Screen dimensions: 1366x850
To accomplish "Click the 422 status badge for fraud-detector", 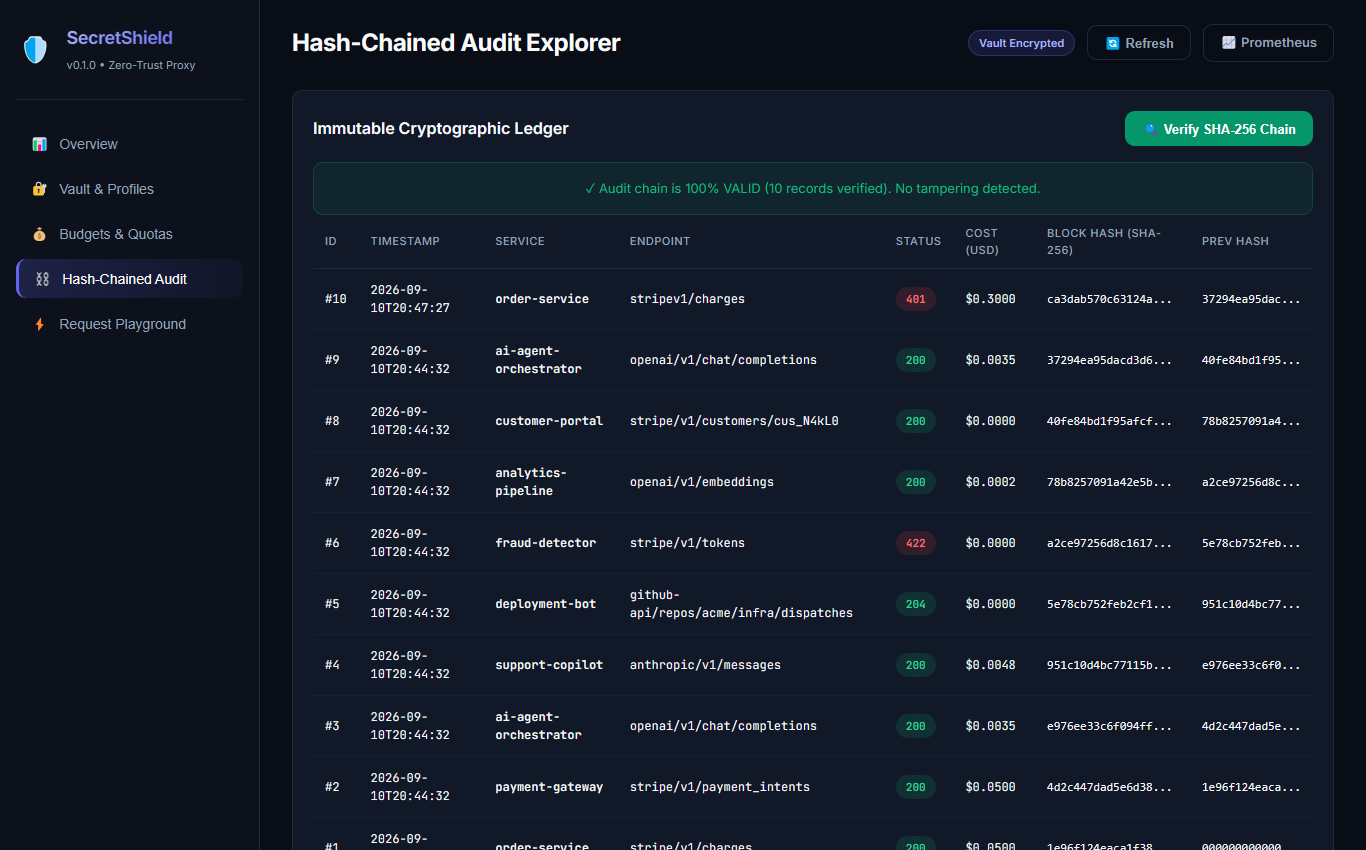I will click(x=915, y=543).
